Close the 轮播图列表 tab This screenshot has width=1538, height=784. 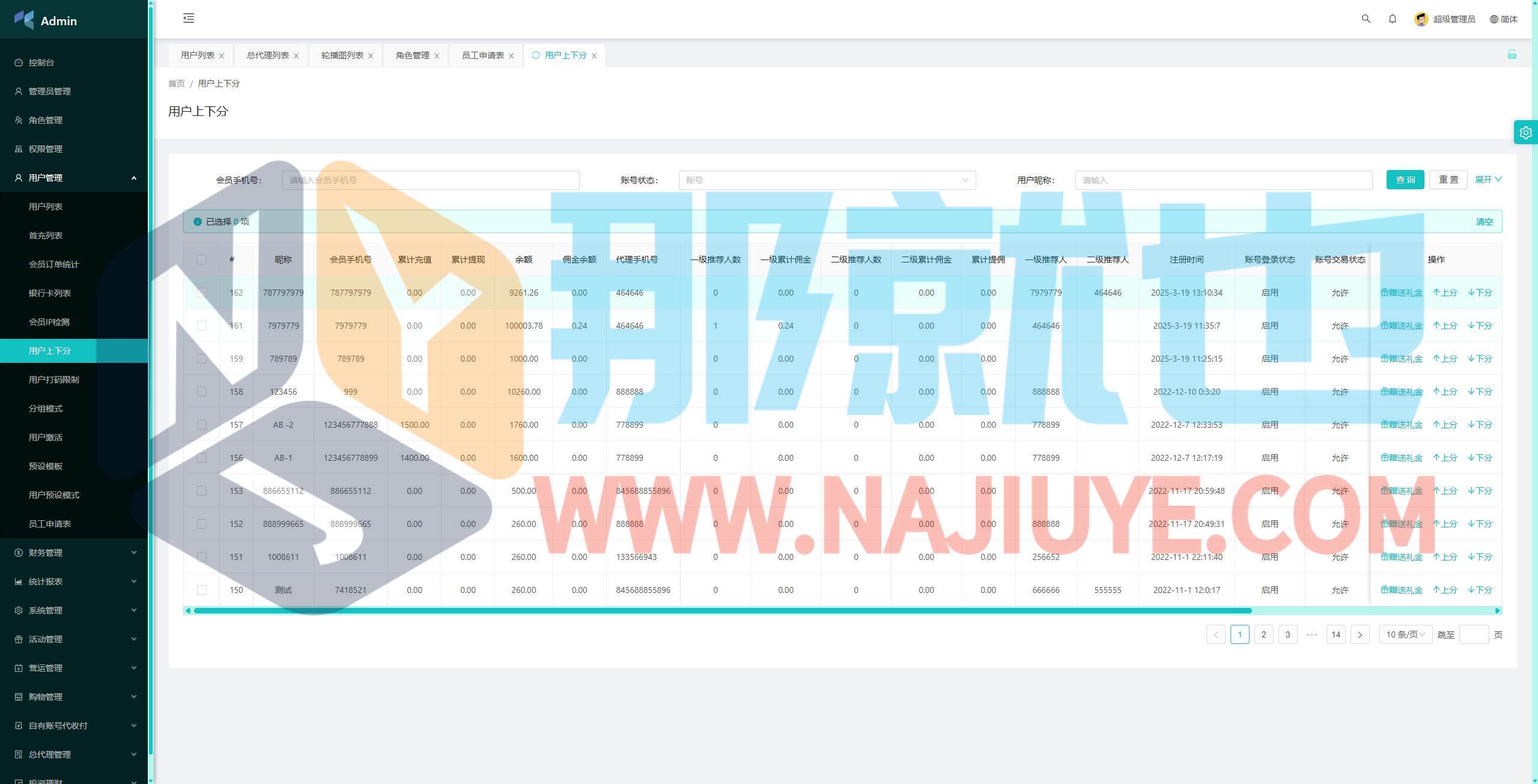[x=371, y=56]
